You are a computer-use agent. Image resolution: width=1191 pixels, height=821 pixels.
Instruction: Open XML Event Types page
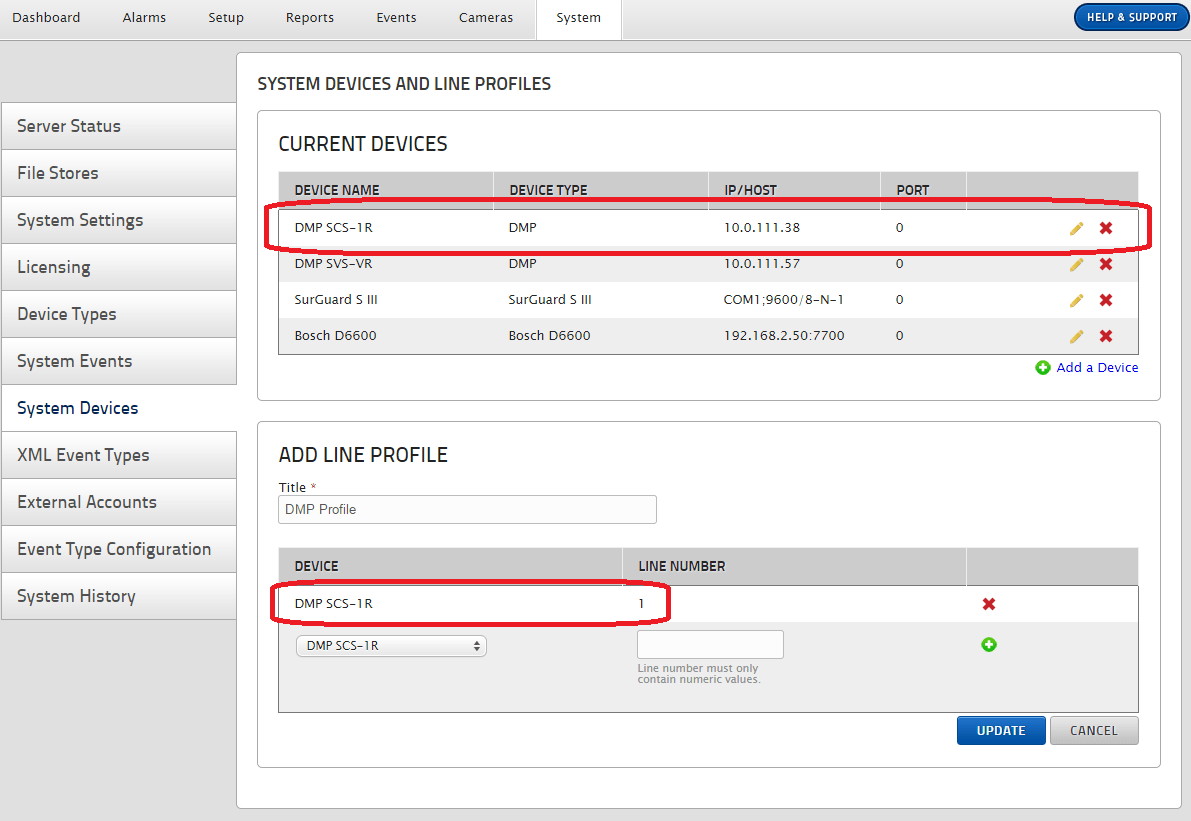(x=119, y=456)
